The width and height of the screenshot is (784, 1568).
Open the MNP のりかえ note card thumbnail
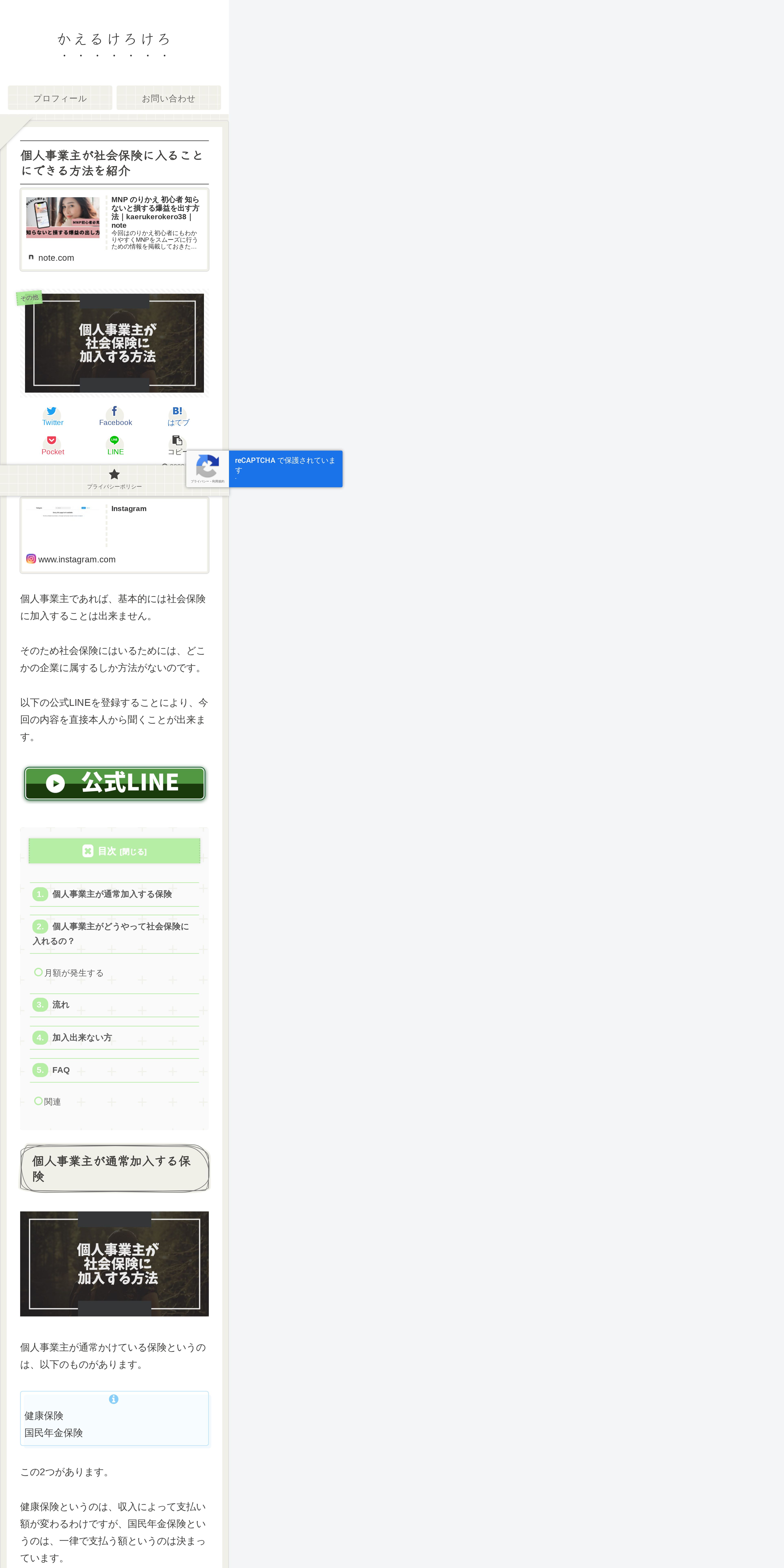coord(63,217)
